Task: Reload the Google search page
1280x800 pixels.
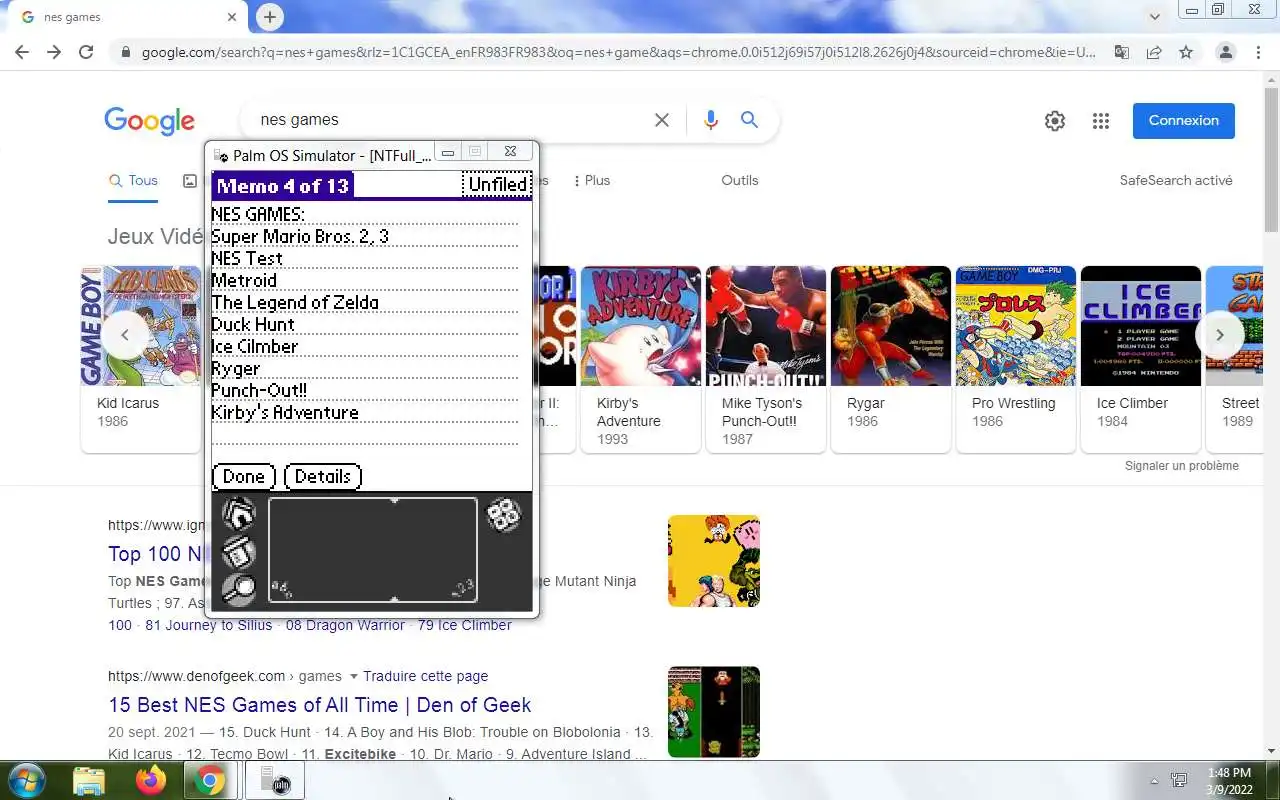Action: pyautogui.click(x=86, y=52)
